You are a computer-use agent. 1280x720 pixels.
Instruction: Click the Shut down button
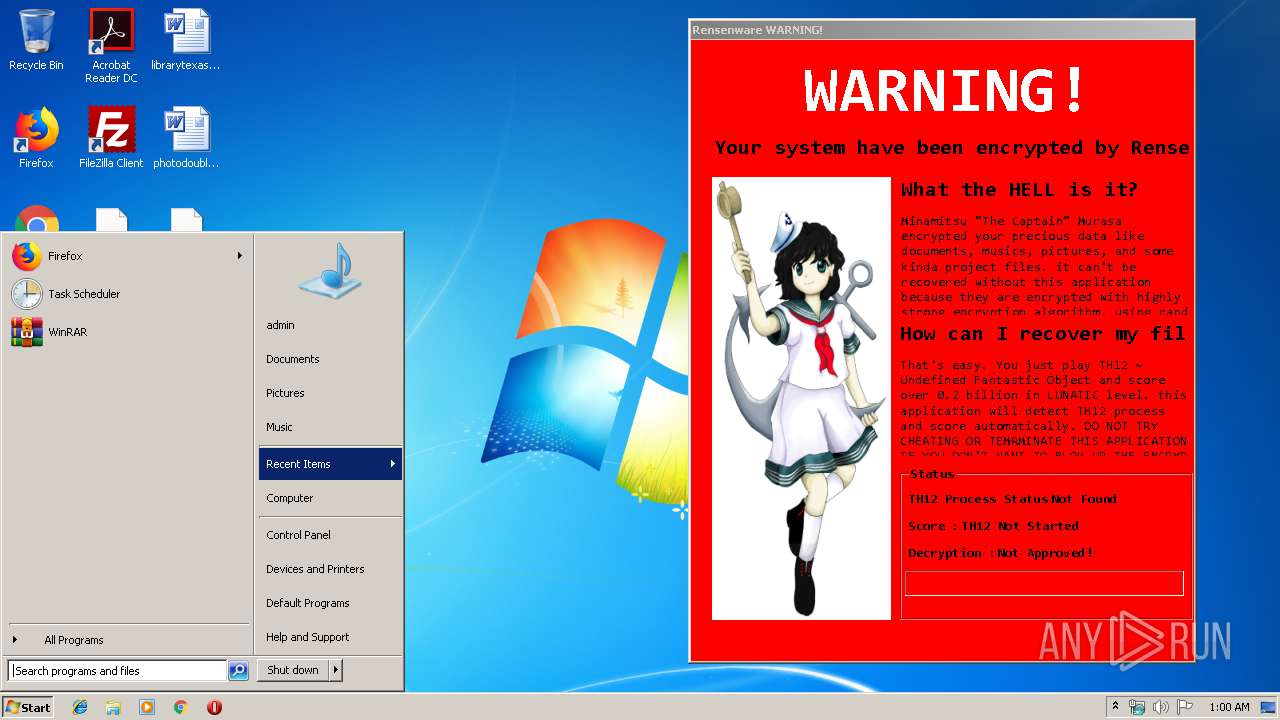click(293, 670)
